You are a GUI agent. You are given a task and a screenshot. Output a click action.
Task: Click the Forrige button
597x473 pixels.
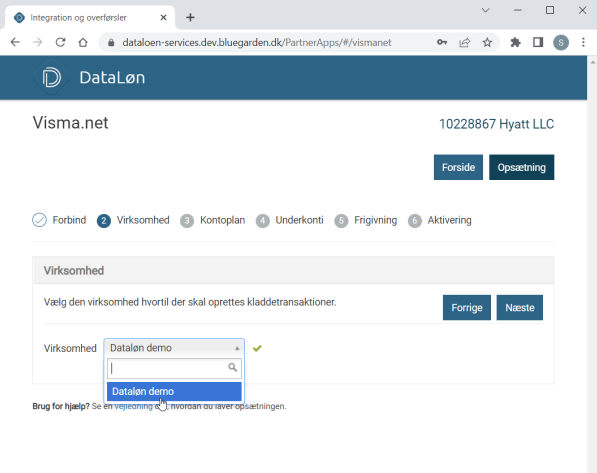coord(467,307)
